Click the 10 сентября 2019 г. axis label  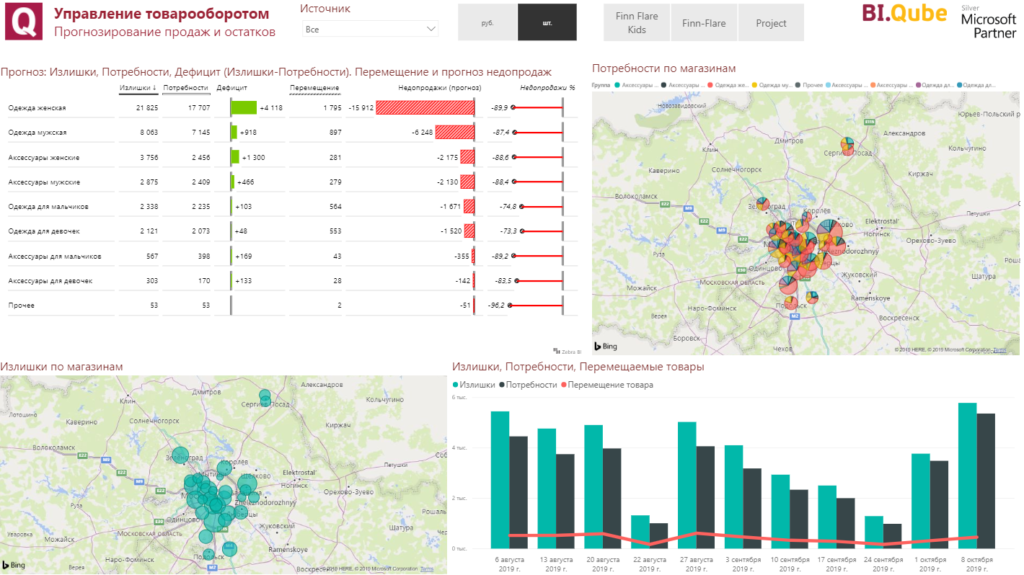tap(790, 564)
